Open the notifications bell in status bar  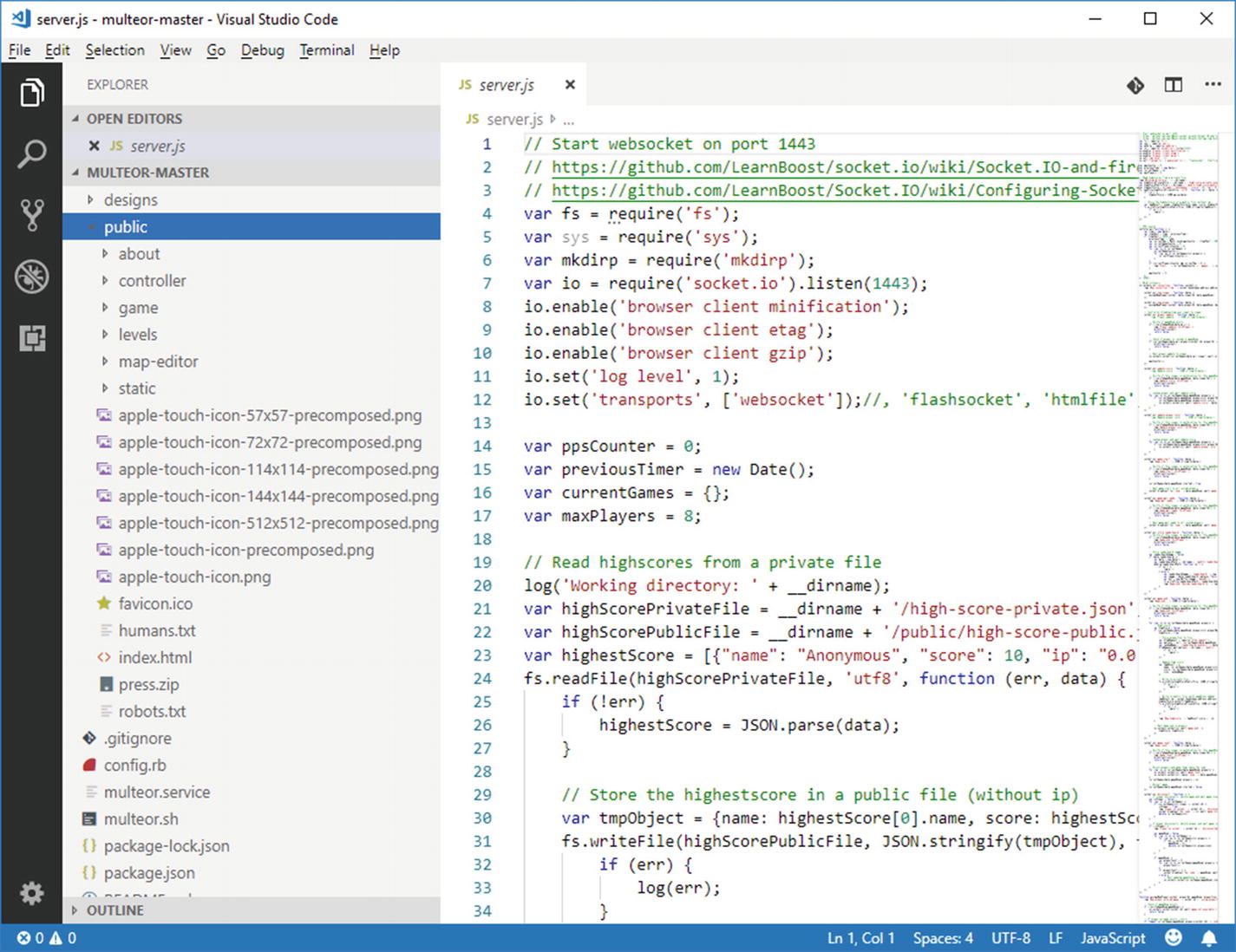coord(1209,938)
